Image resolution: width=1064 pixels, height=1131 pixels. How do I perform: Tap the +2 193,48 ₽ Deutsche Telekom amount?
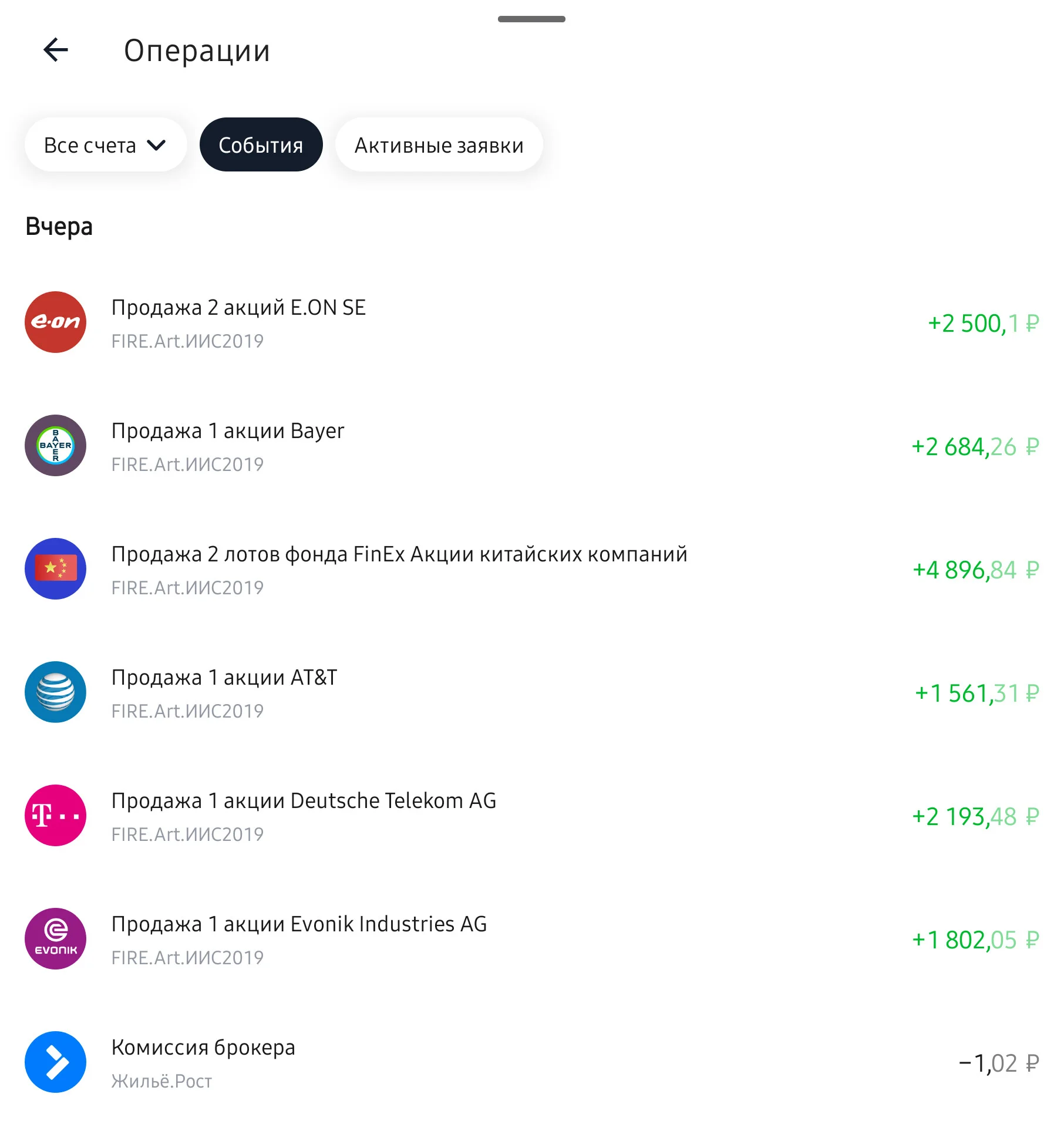(x=975, y=816)
